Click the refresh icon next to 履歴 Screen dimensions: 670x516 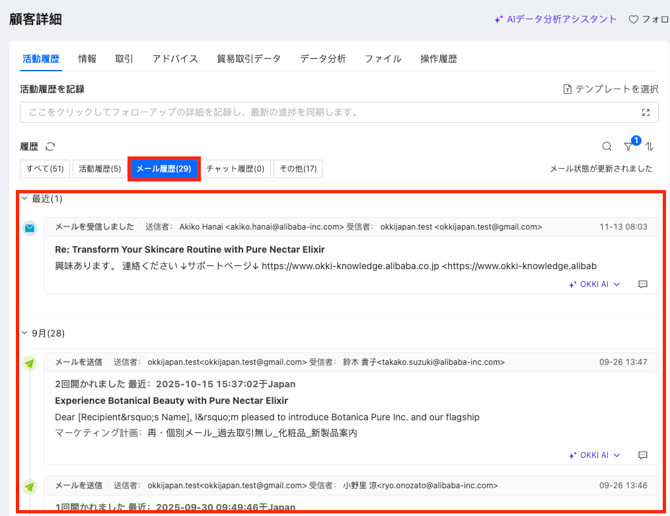[x=50, y=146]
